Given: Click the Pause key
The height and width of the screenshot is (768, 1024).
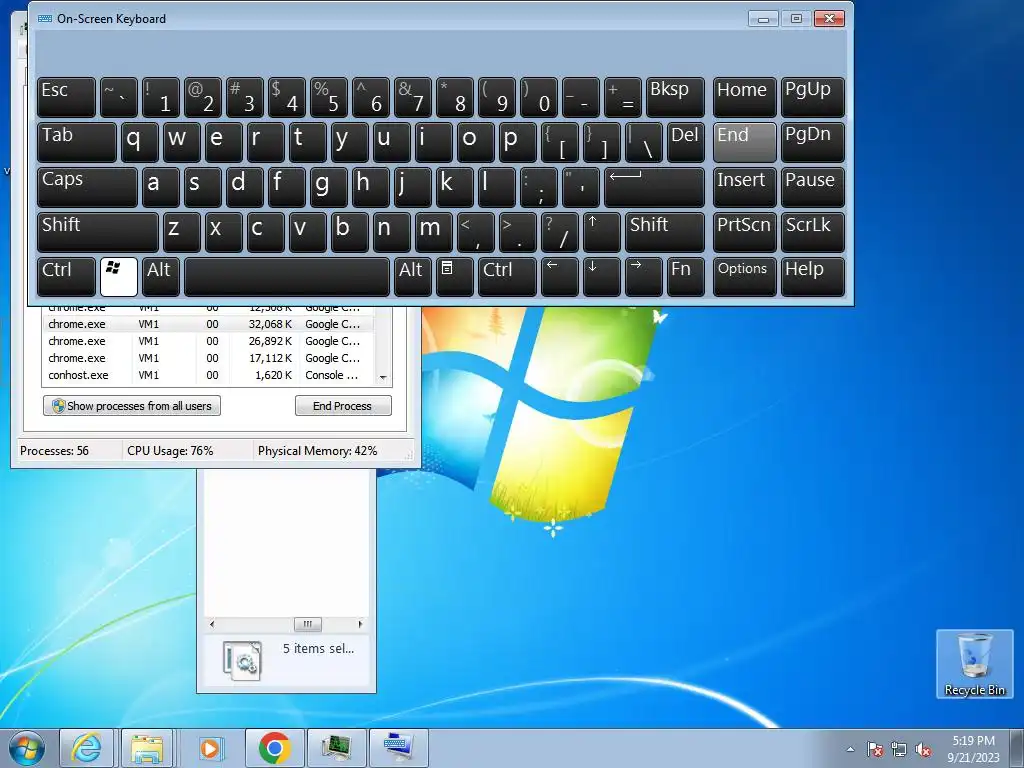Looking at the screenshot, I should coord(812,187).
